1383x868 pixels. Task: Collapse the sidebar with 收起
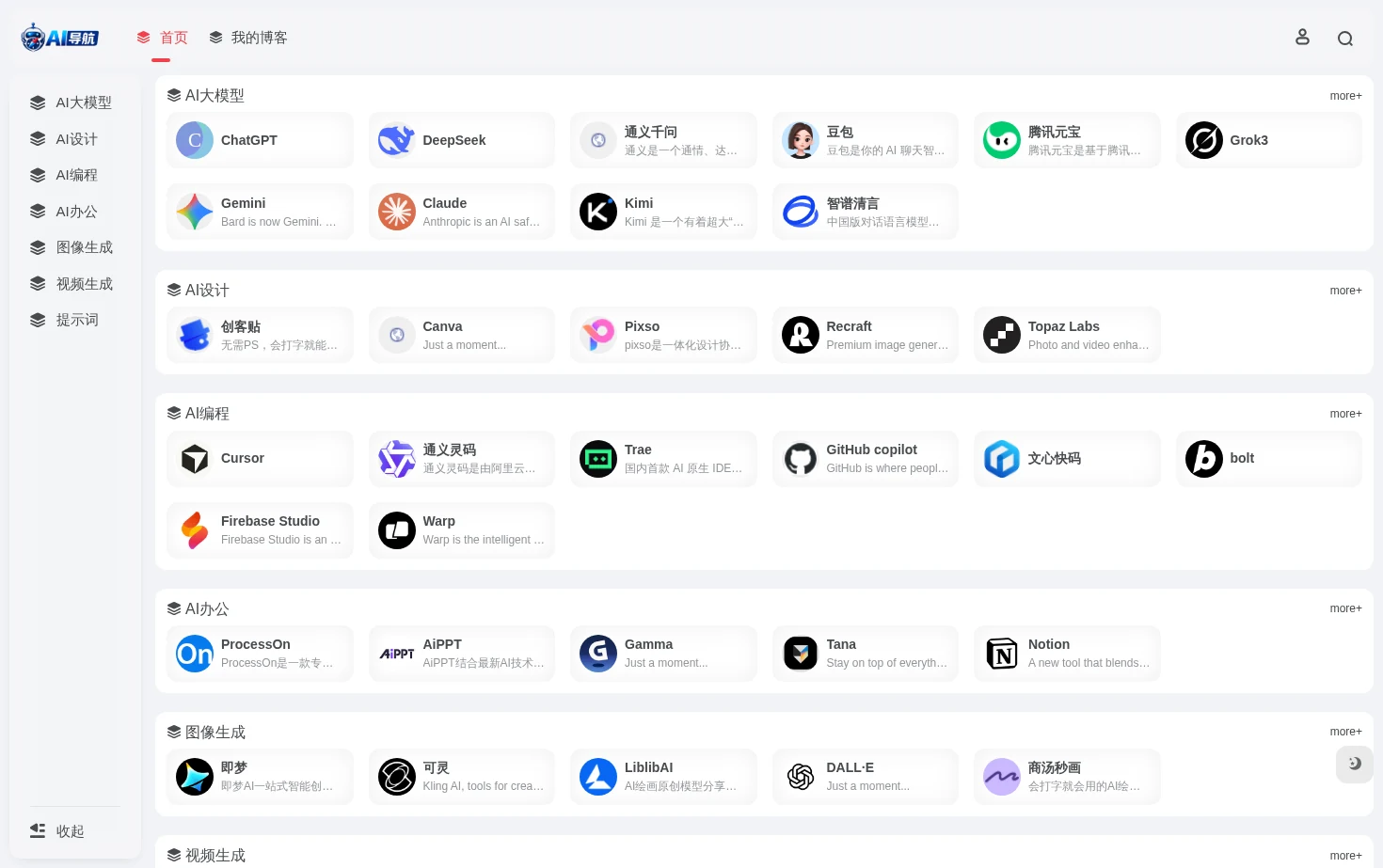point(57,831)
